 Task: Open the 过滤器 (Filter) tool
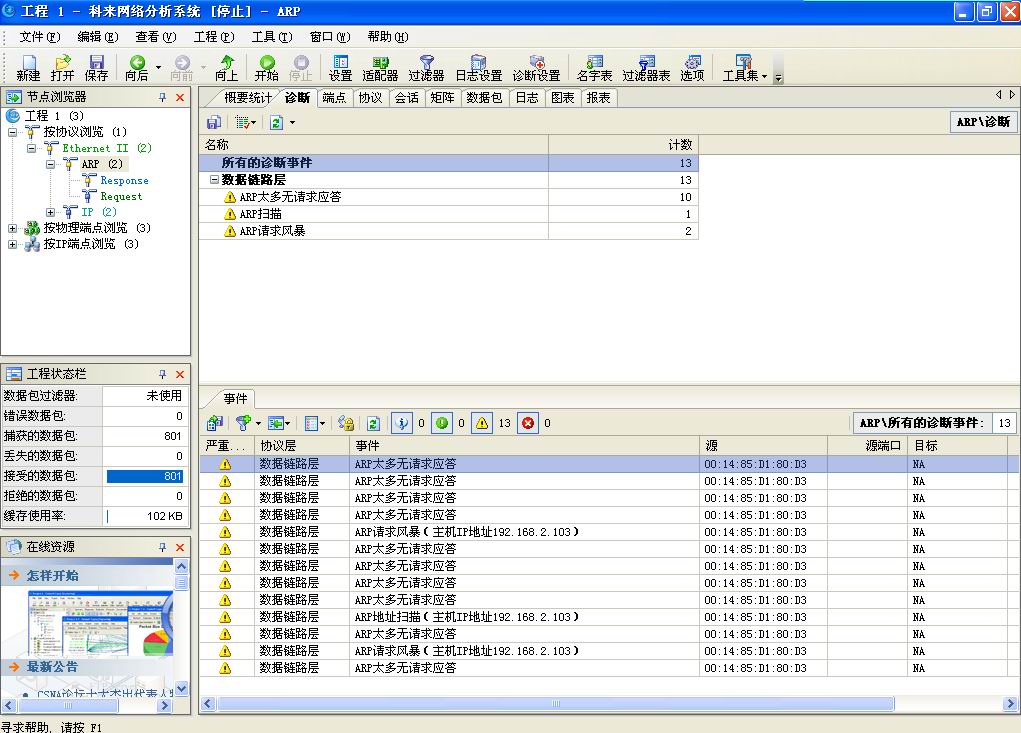pyautogui.click(x=426, y=67)
